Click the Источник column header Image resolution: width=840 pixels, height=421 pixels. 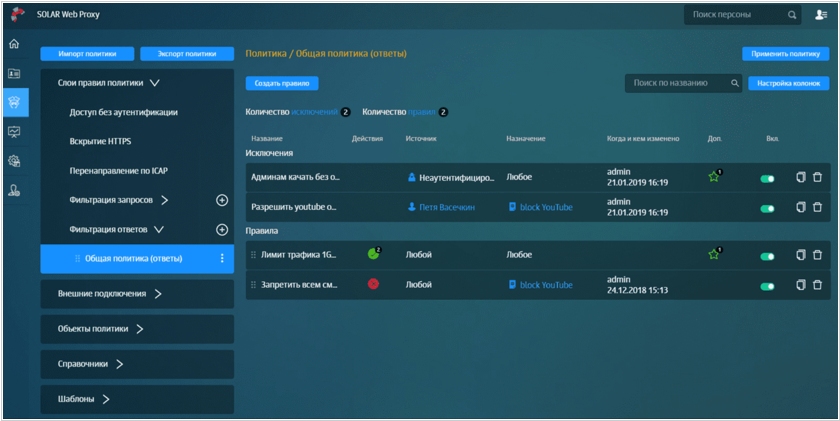pyautogui.click(x=421, y=139)
